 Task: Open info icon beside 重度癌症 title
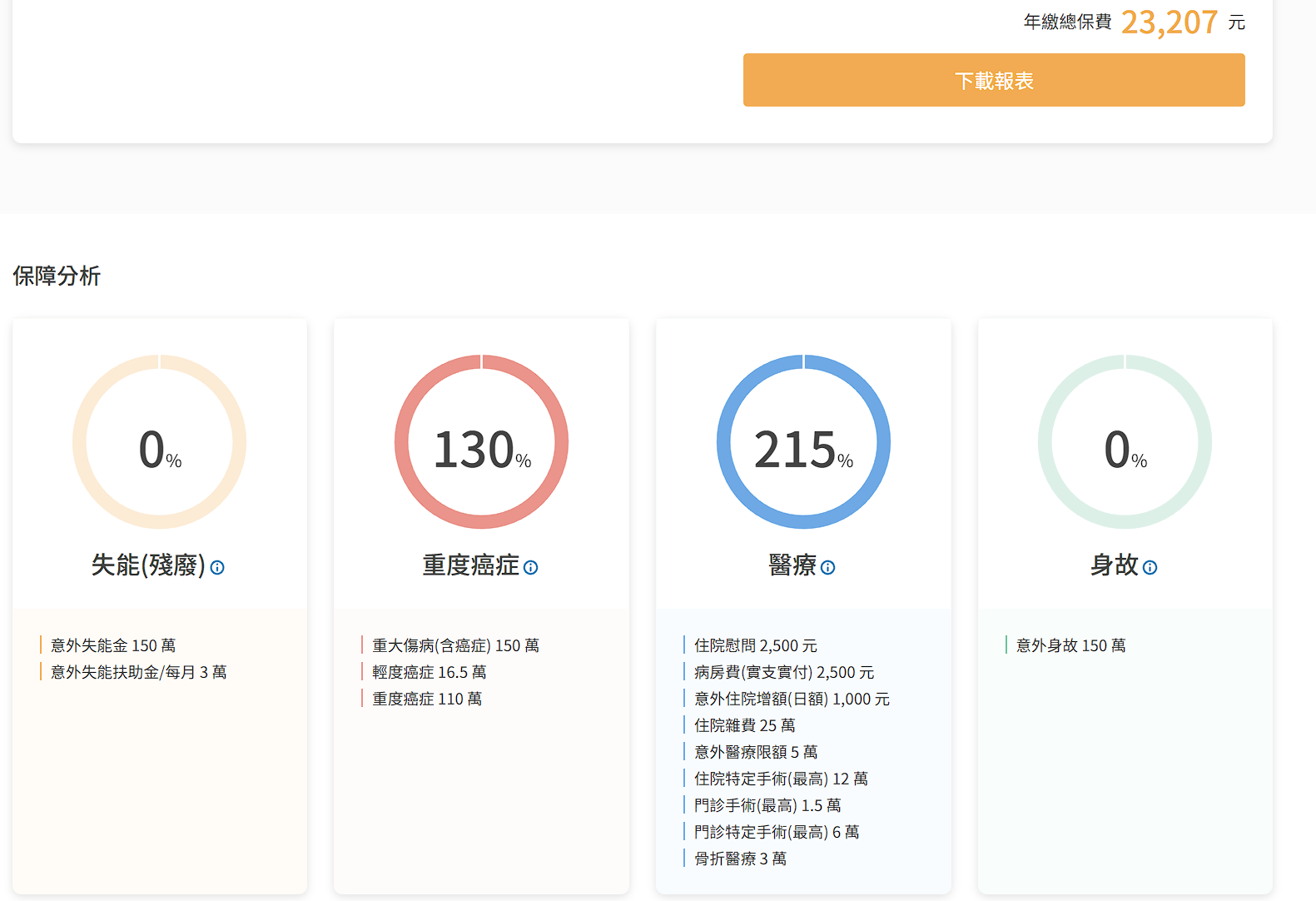point(530,568)
